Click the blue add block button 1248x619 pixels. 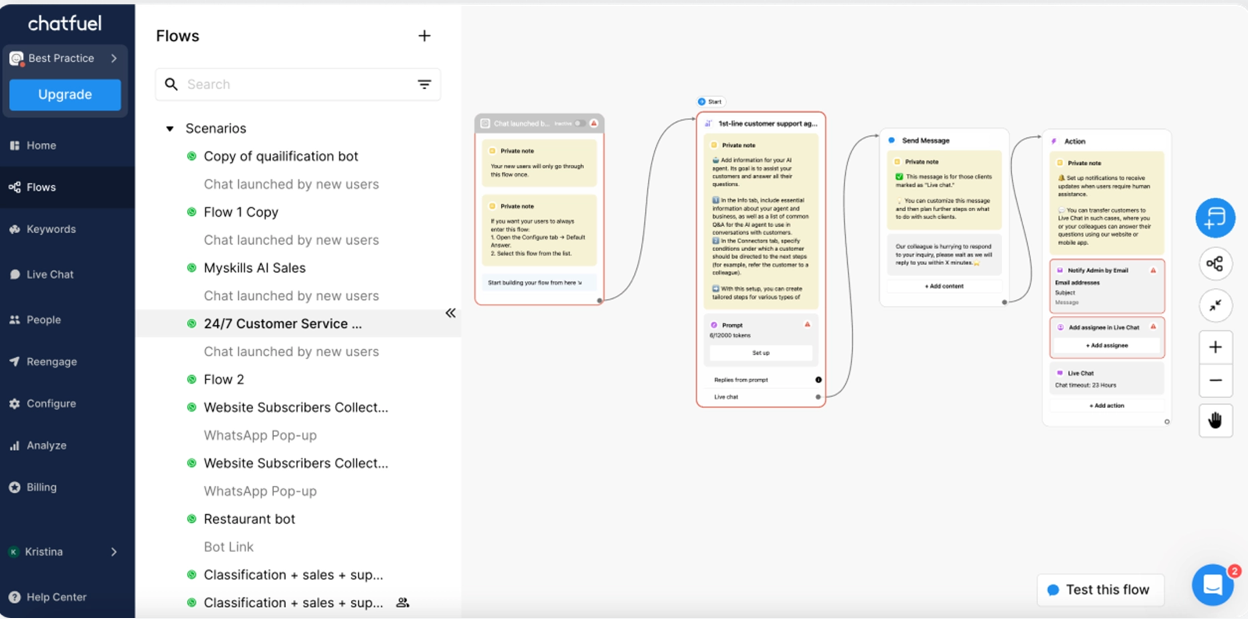tap(1215, 218)
